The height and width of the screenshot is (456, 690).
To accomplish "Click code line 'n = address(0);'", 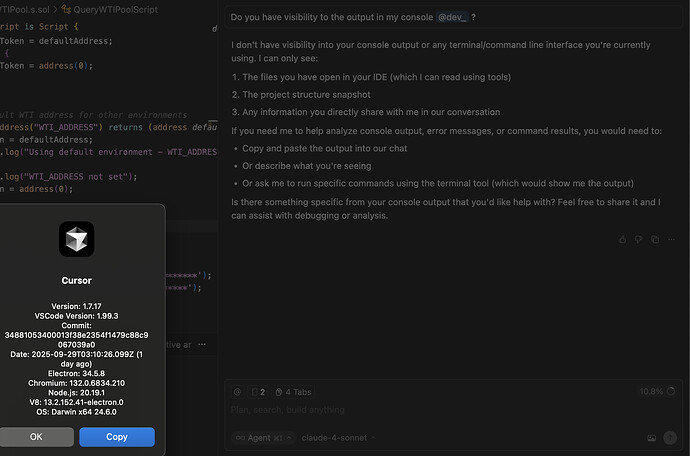I will click(37, 189).
